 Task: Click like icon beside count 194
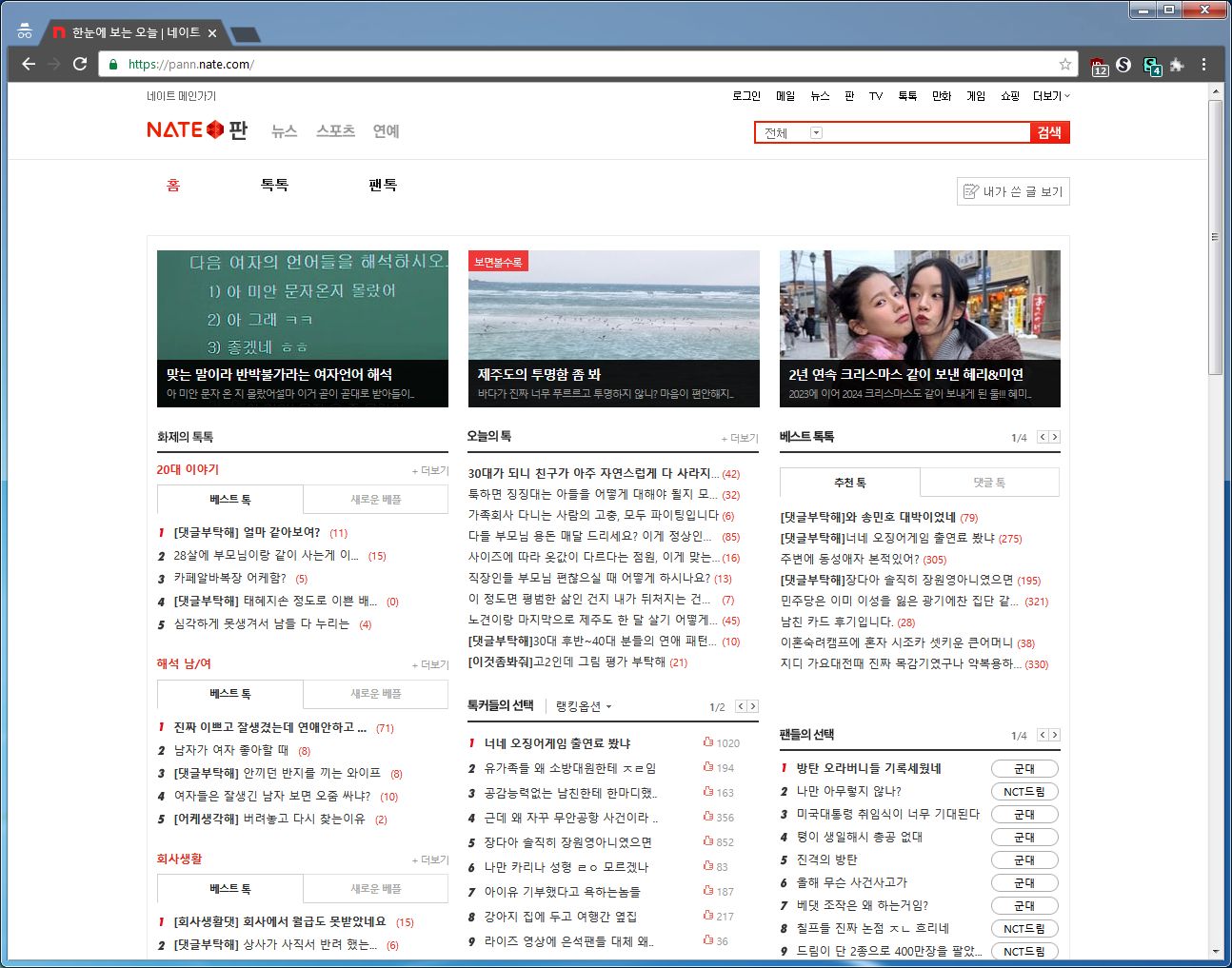[707, 767]
